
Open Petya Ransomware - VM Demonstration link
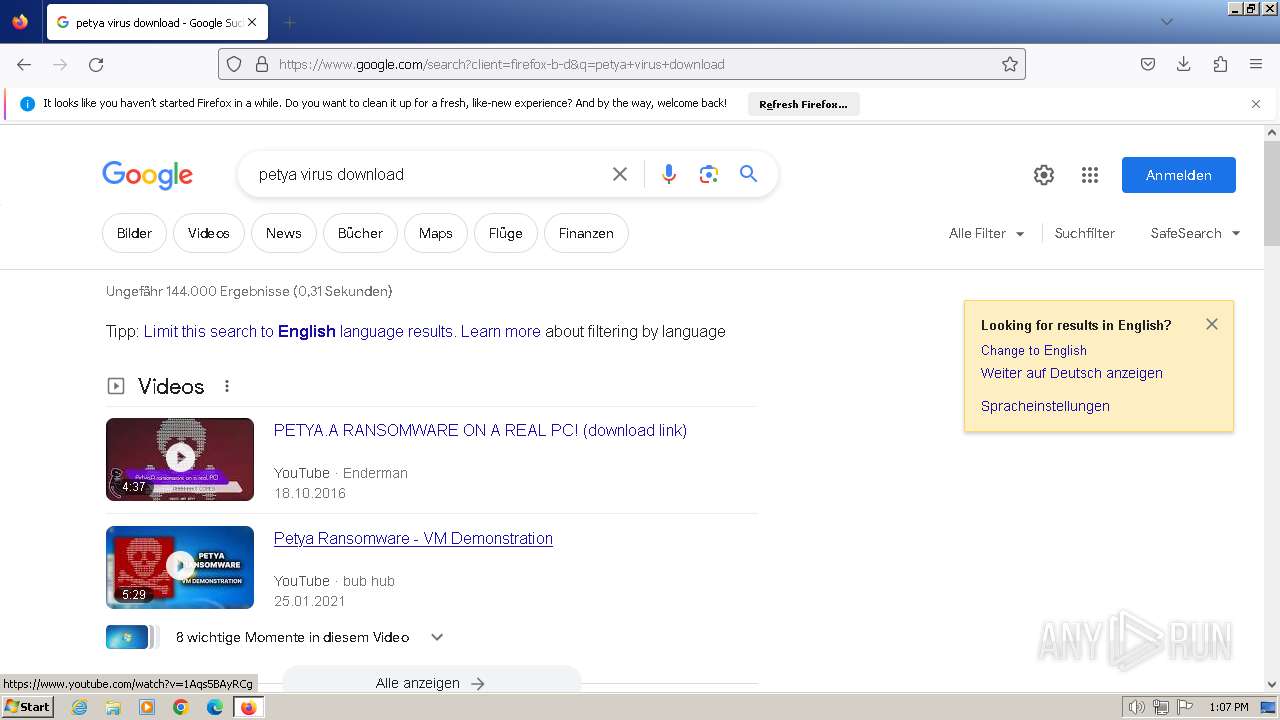point(413,538)
